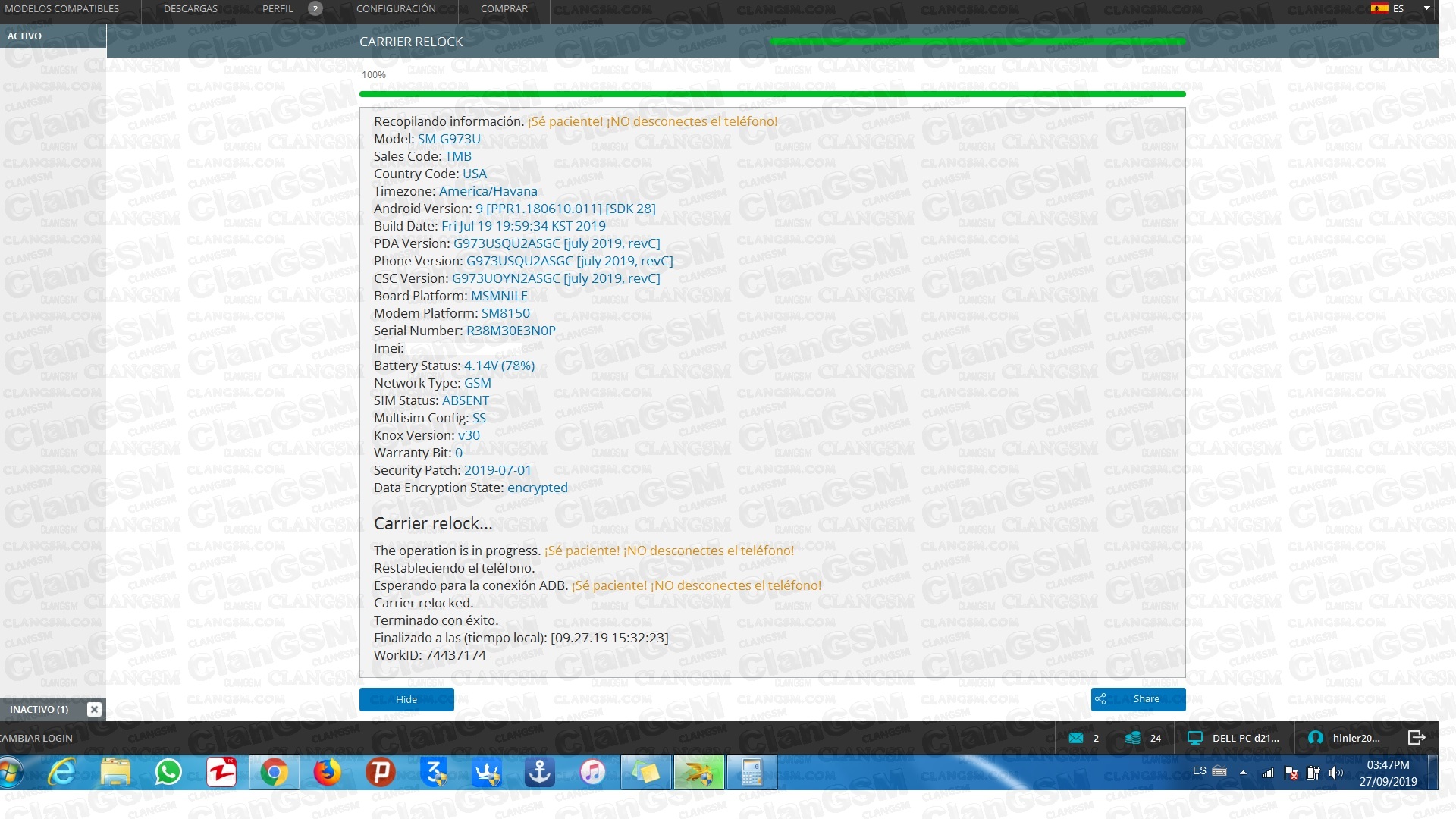
Task: Click the SM-G973U model value
Action: point(449,139)
